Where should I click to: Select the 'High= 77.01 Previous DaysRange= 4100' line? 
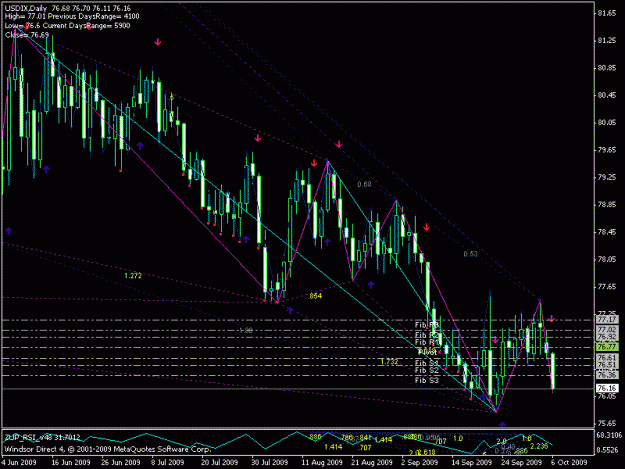coord(72,17)
